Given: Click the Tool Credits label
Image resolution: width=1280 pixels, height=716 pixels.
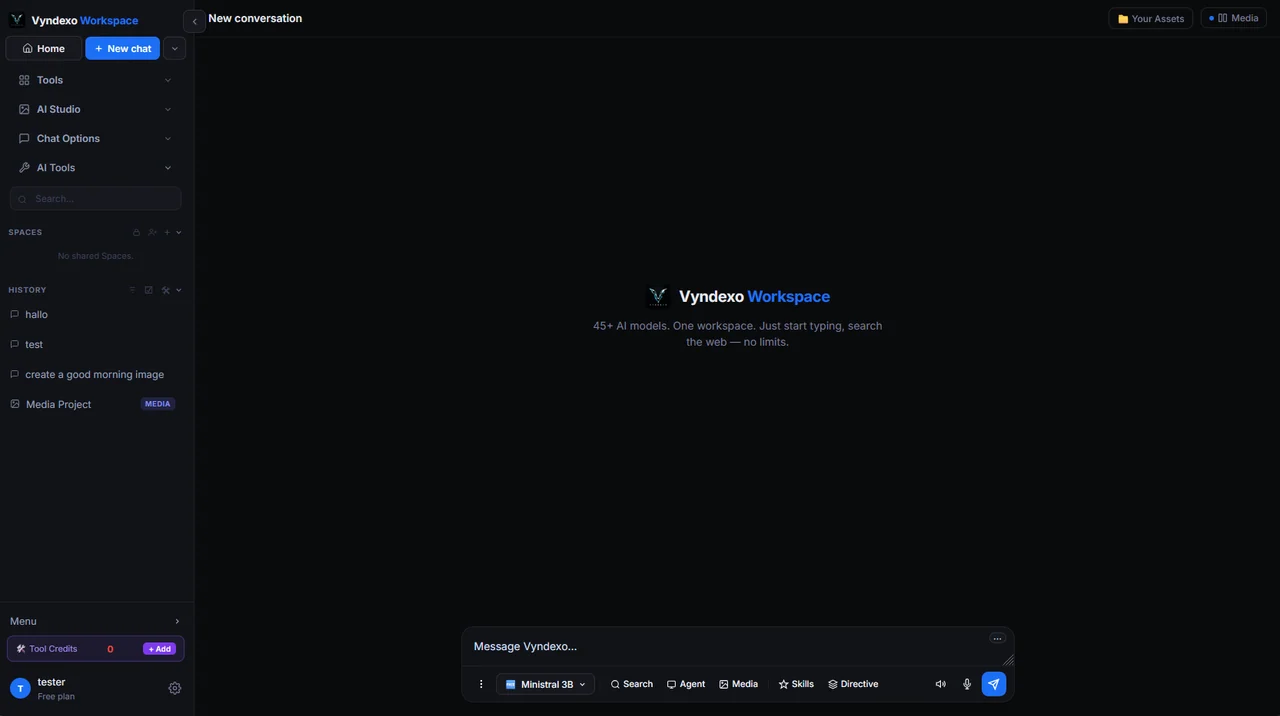Looking at the screenshot, I should 53,649.
